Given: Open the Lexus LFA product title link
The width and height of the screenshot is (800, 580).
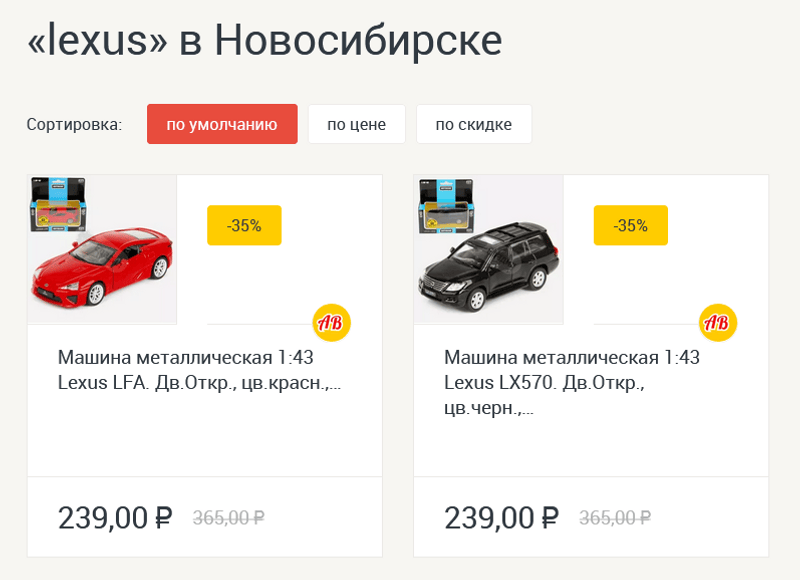Looking at the screenshot, I should pyautogui.click(x=199, y=370).
